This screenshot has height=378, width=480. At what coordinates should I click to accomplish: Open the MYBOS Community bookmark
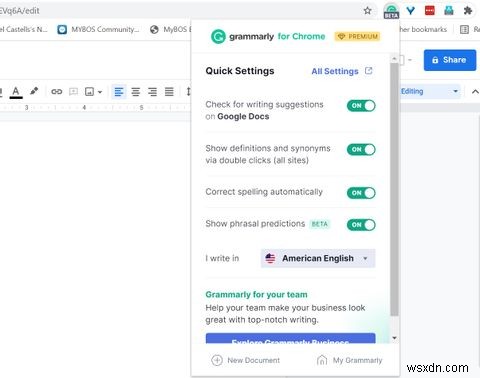(98, 30)
